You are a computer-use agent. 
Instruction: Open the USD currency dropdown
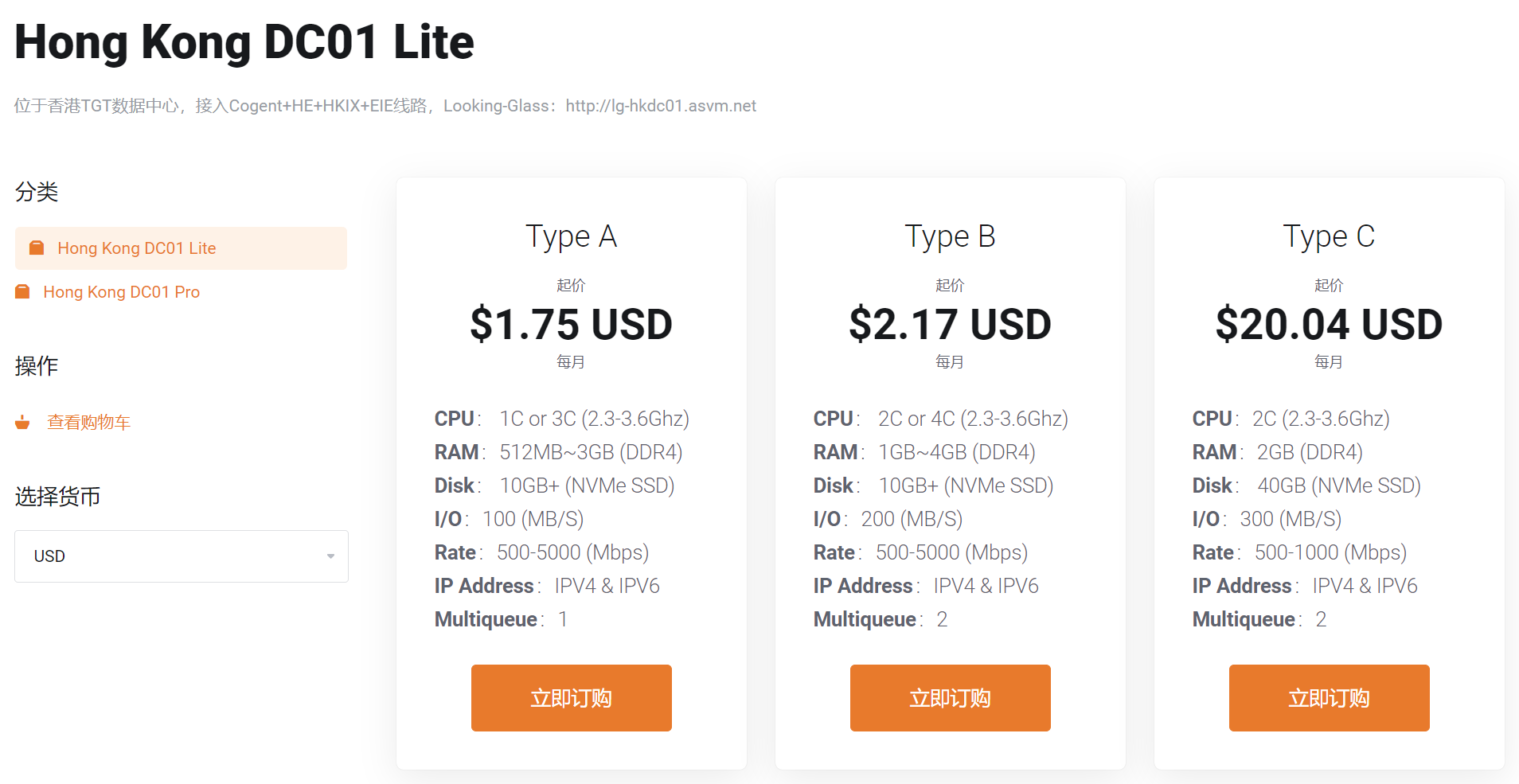pos(181,556)
